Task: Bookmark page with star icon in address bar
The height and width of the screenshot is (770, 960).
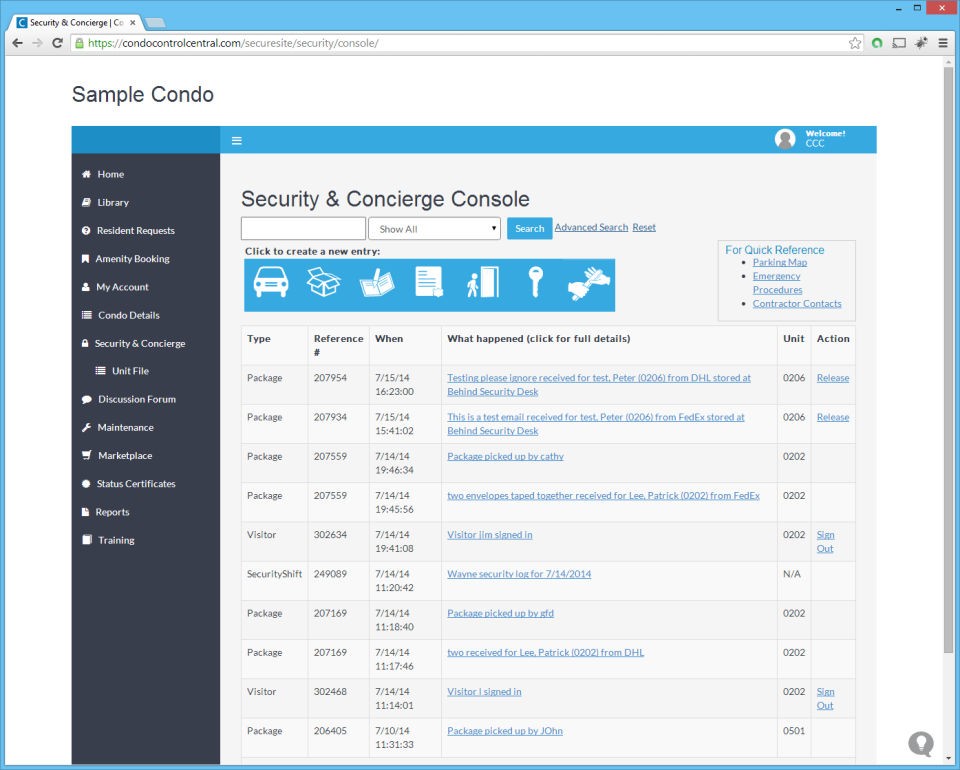Action: point(855,43)
